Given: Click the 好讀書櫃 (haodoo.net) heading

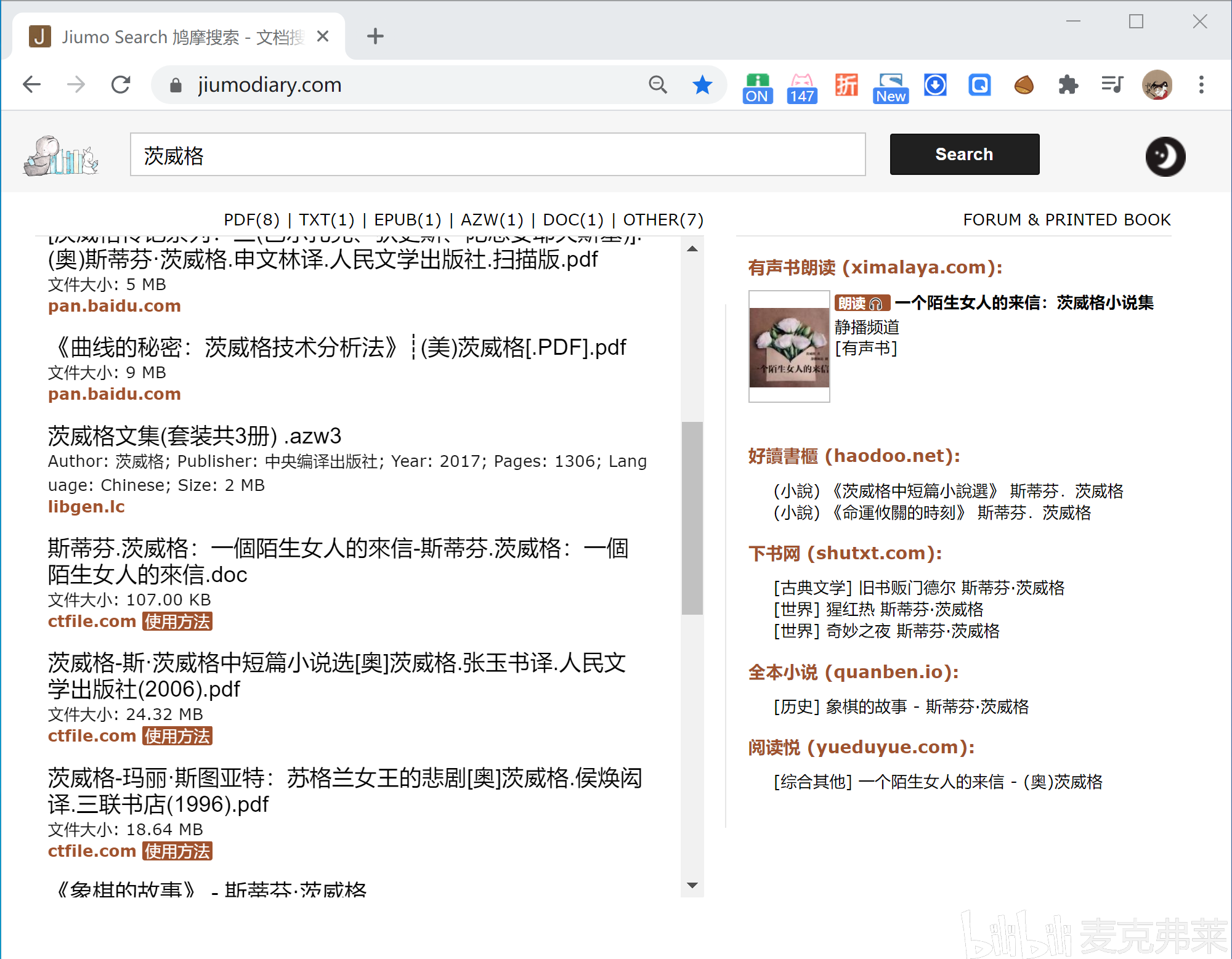Looking at the screenshot, I should (x=854, y=456).
